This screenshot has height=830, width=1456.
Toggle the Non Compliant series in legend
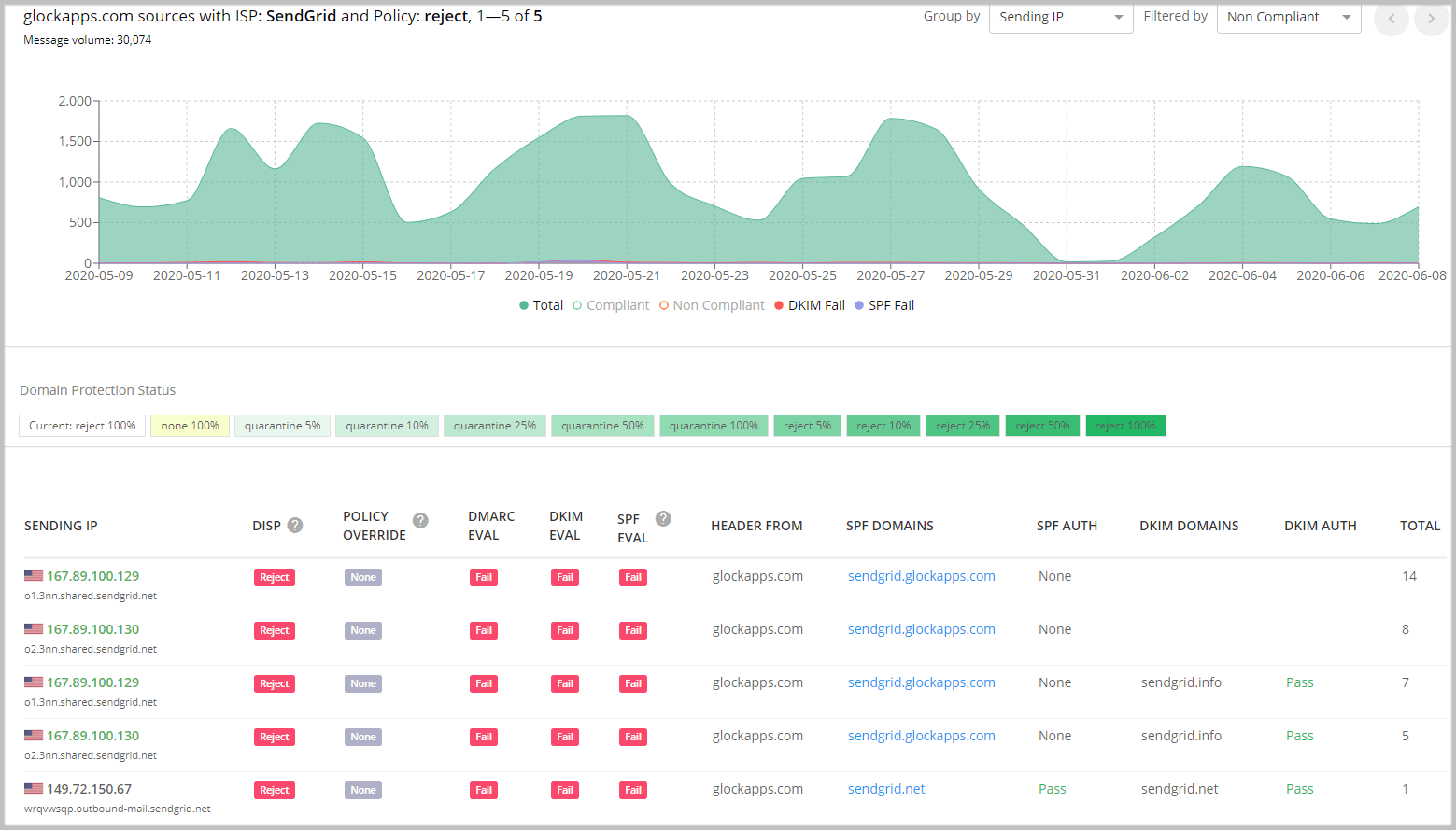click(712, 305)
